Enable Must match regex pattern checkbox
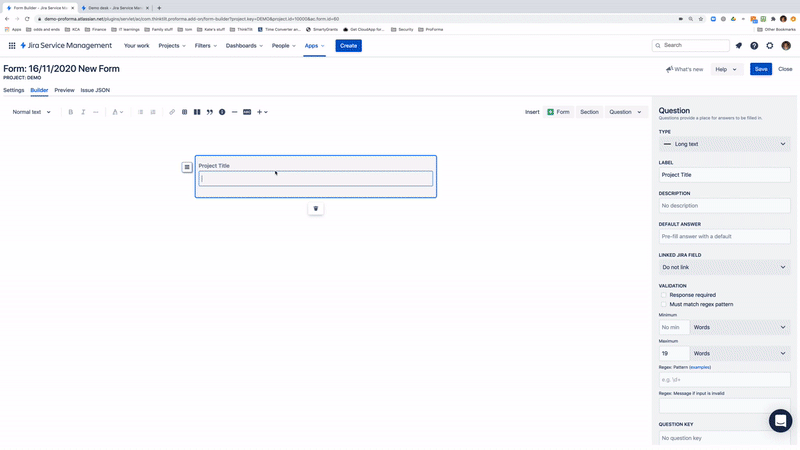The image size is (800, 450). pyautogui.click(x=663, y=304)
